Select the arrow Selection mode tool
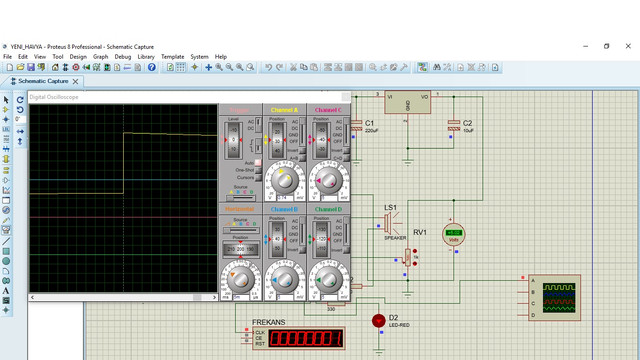640x360 pixels. (6, 100)
